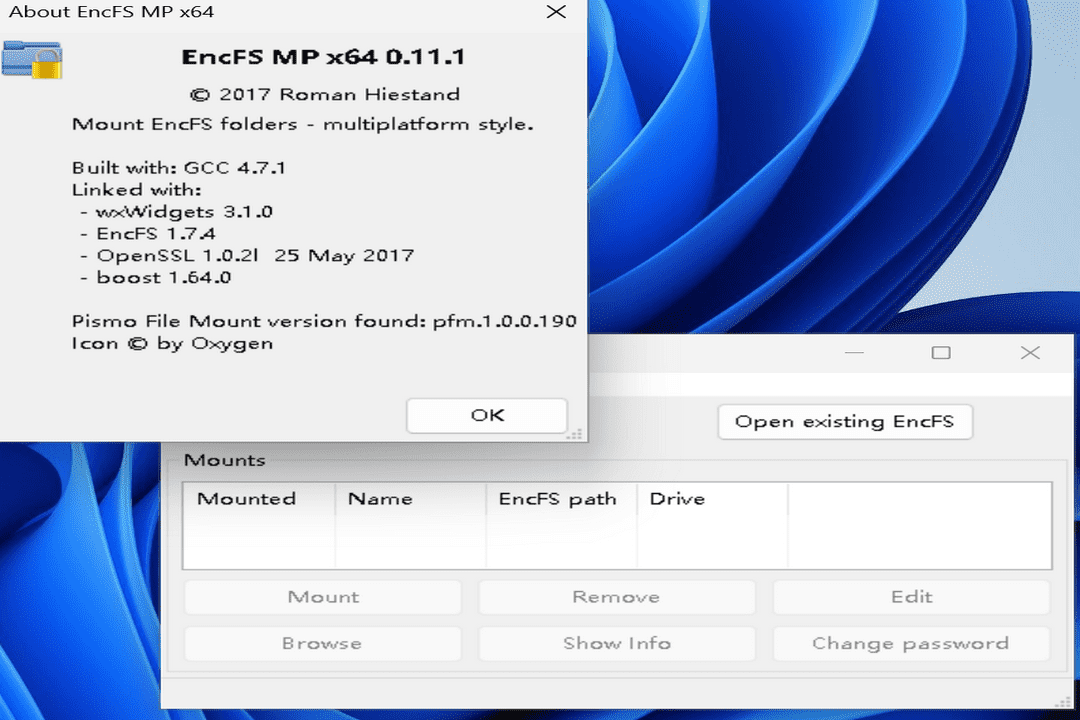Minimize the EncFS MP main window
The height and width of the screenshot is (720, 1080).
pos(855,353)
